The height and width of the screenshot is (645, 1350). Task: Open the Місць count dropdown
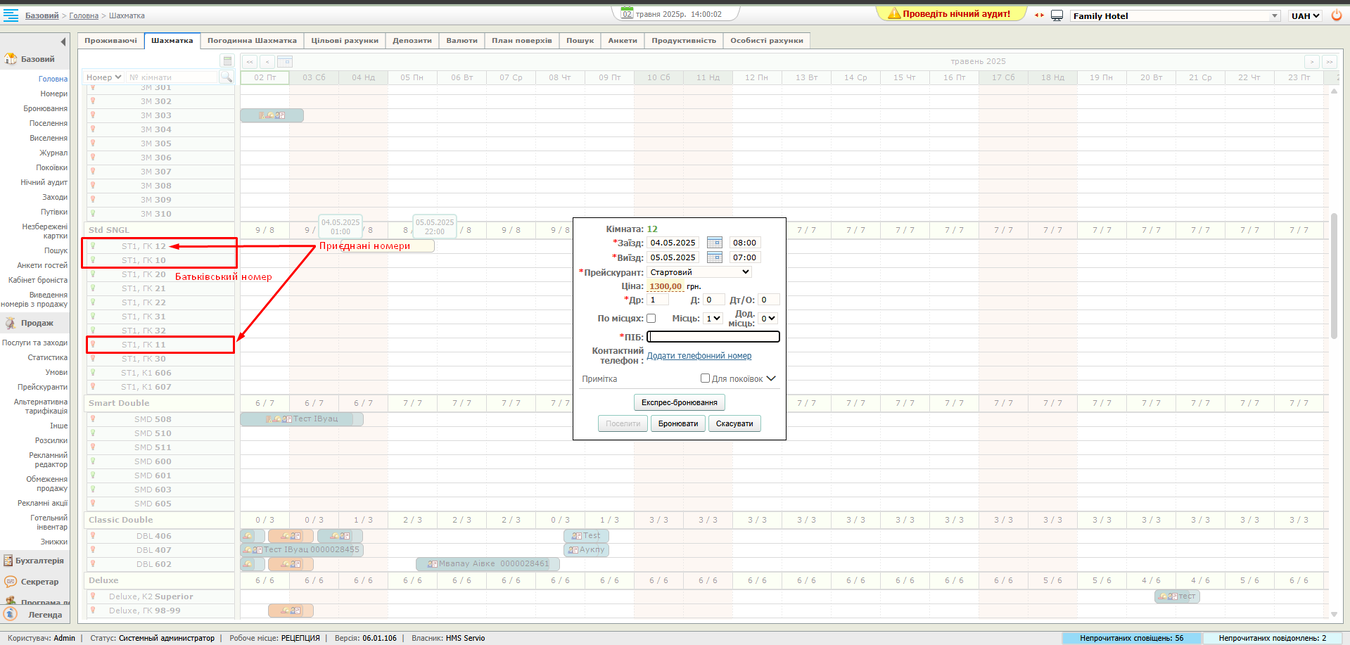712,318
